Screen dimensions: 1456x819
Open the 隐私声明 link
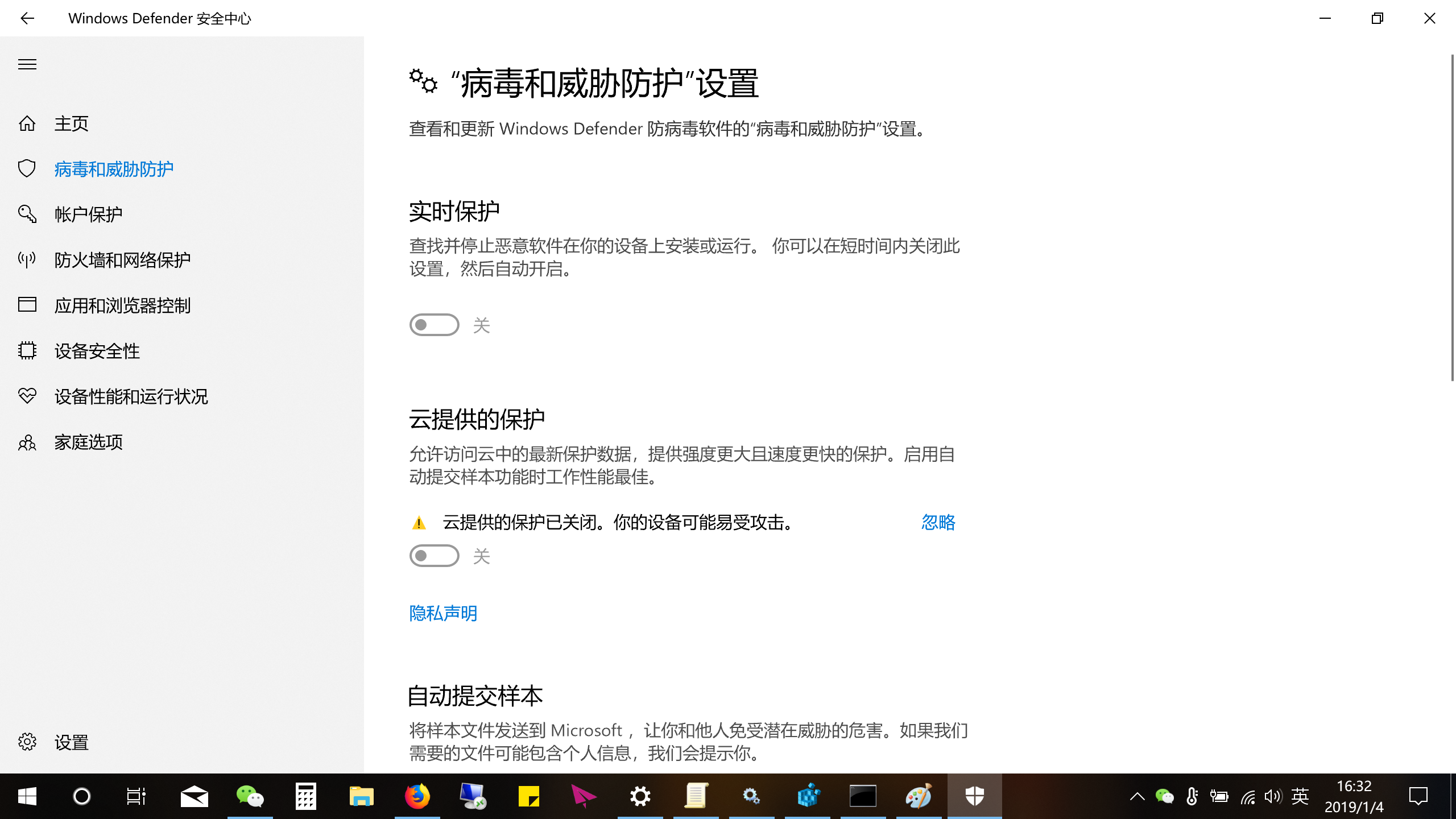coord(444,613)
